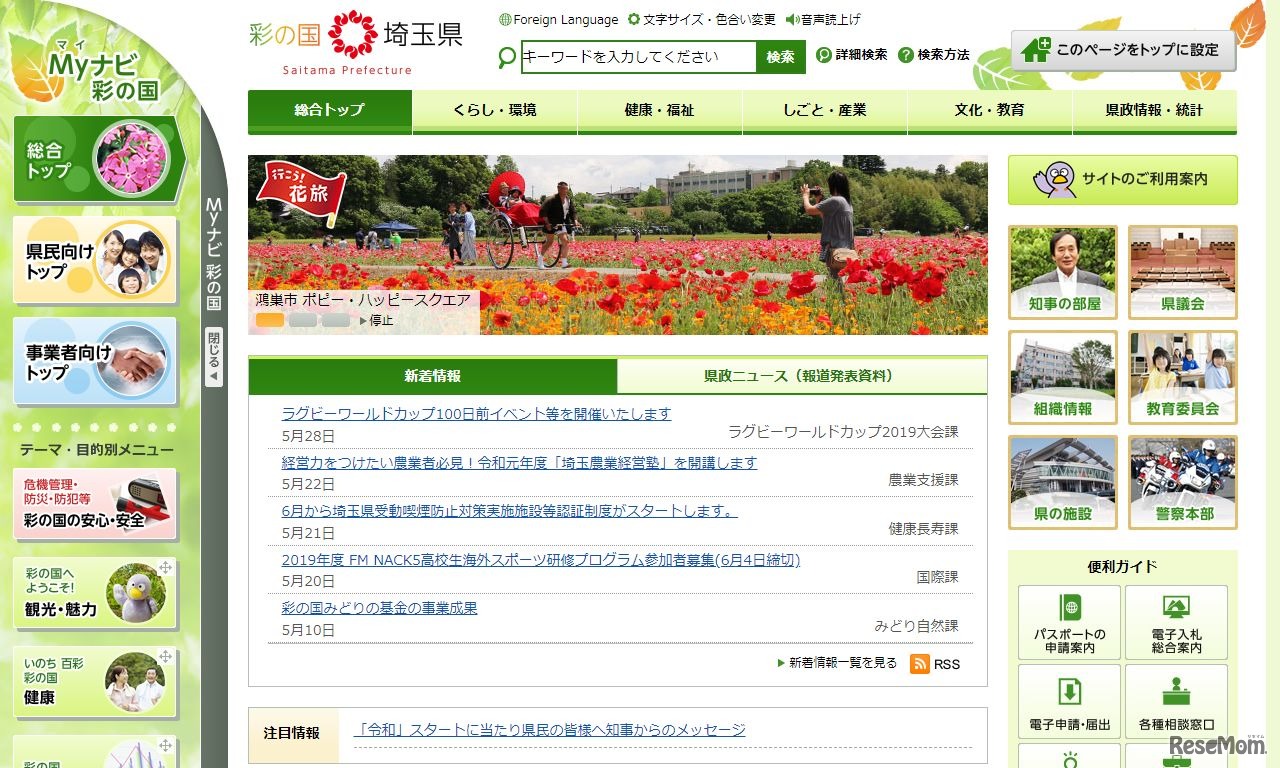Open the 総合トップ navigation tab

coord(330,111)
